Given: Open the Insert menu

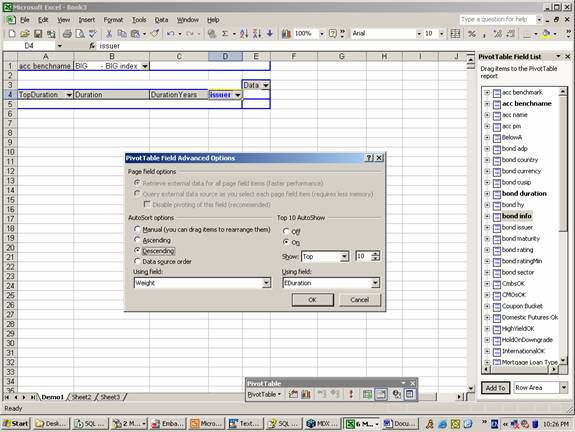Looking at the screenshot, I should 87,20.
